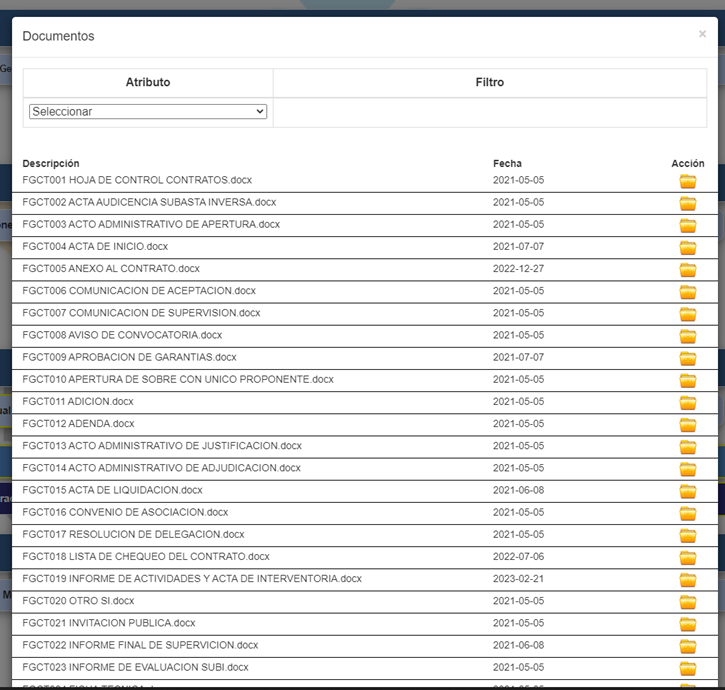The height and width of the screenshot is (690, 725).
Task: Open folder for FGCT019 INFORME DE ACTIVIDADES
Action: point(687,580)
